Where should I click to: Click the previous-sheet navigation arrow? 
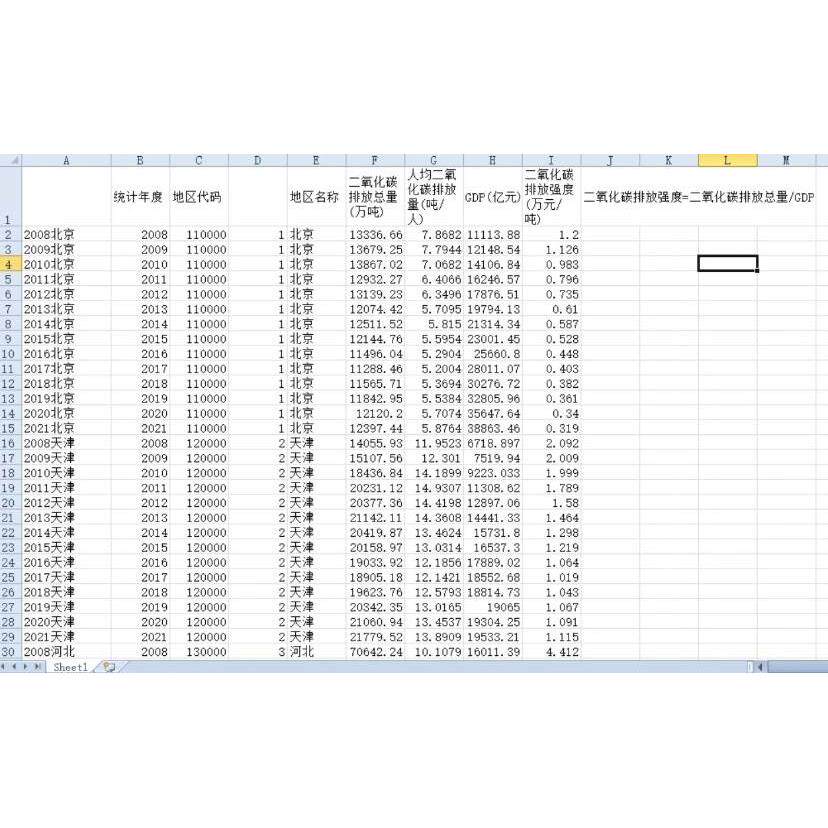(15, 666)
